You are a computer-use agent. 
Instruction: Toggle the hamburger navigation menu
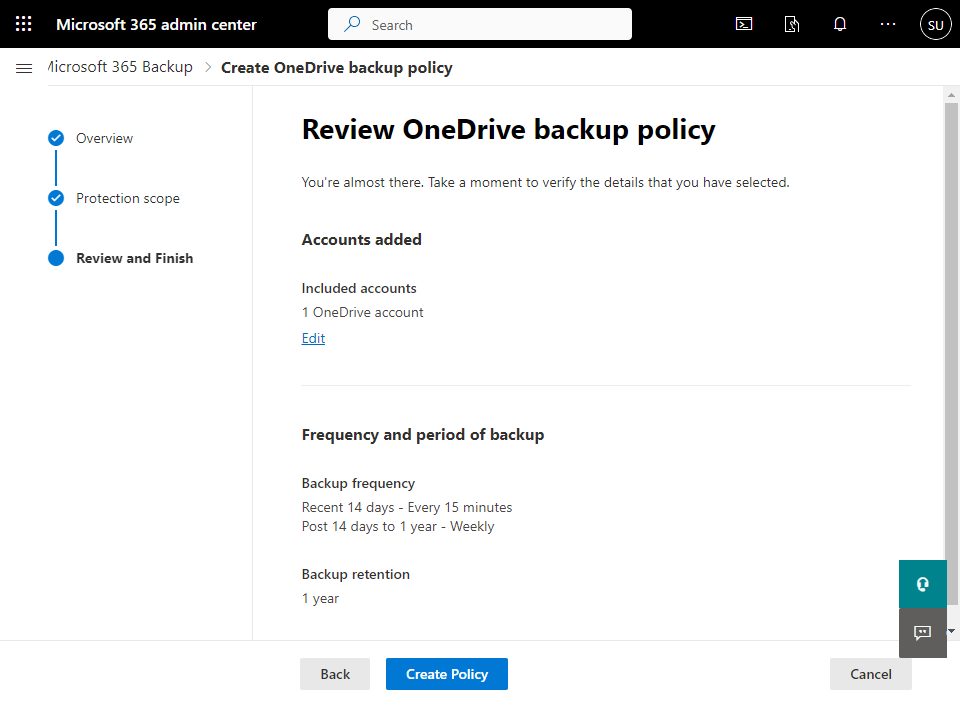pos(24,68)
